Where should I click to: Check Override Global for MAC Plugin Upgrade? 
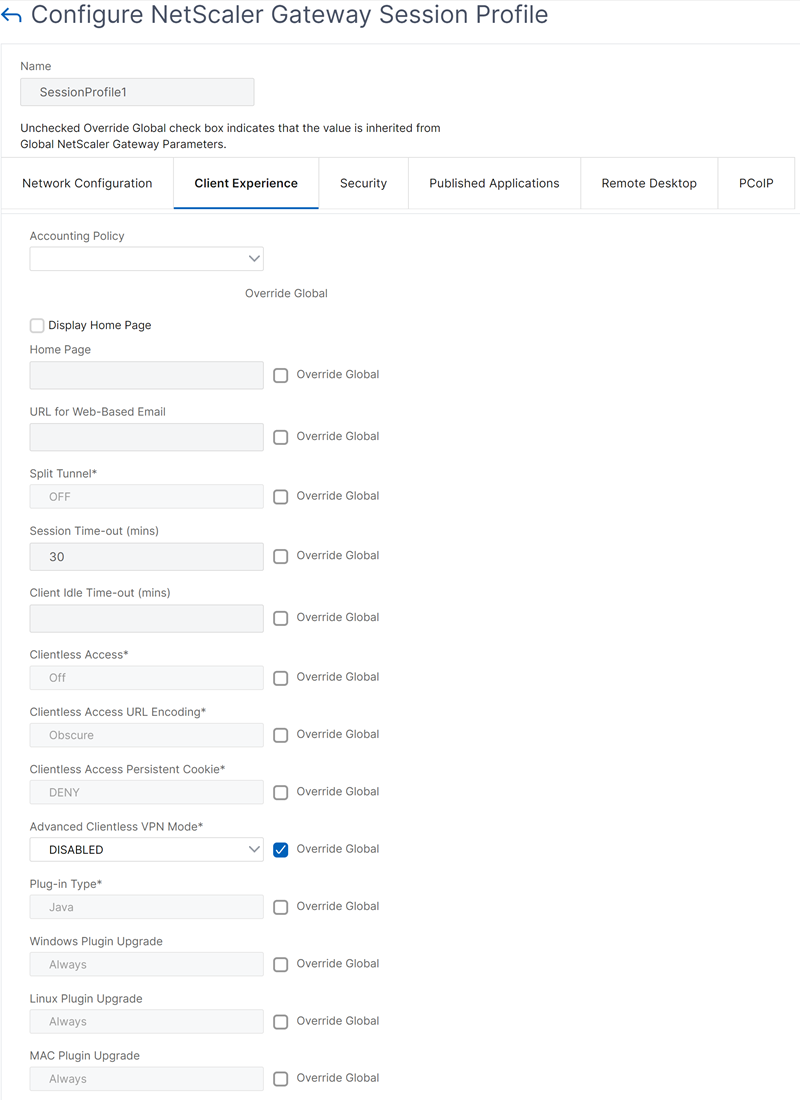coord(281,1079)
